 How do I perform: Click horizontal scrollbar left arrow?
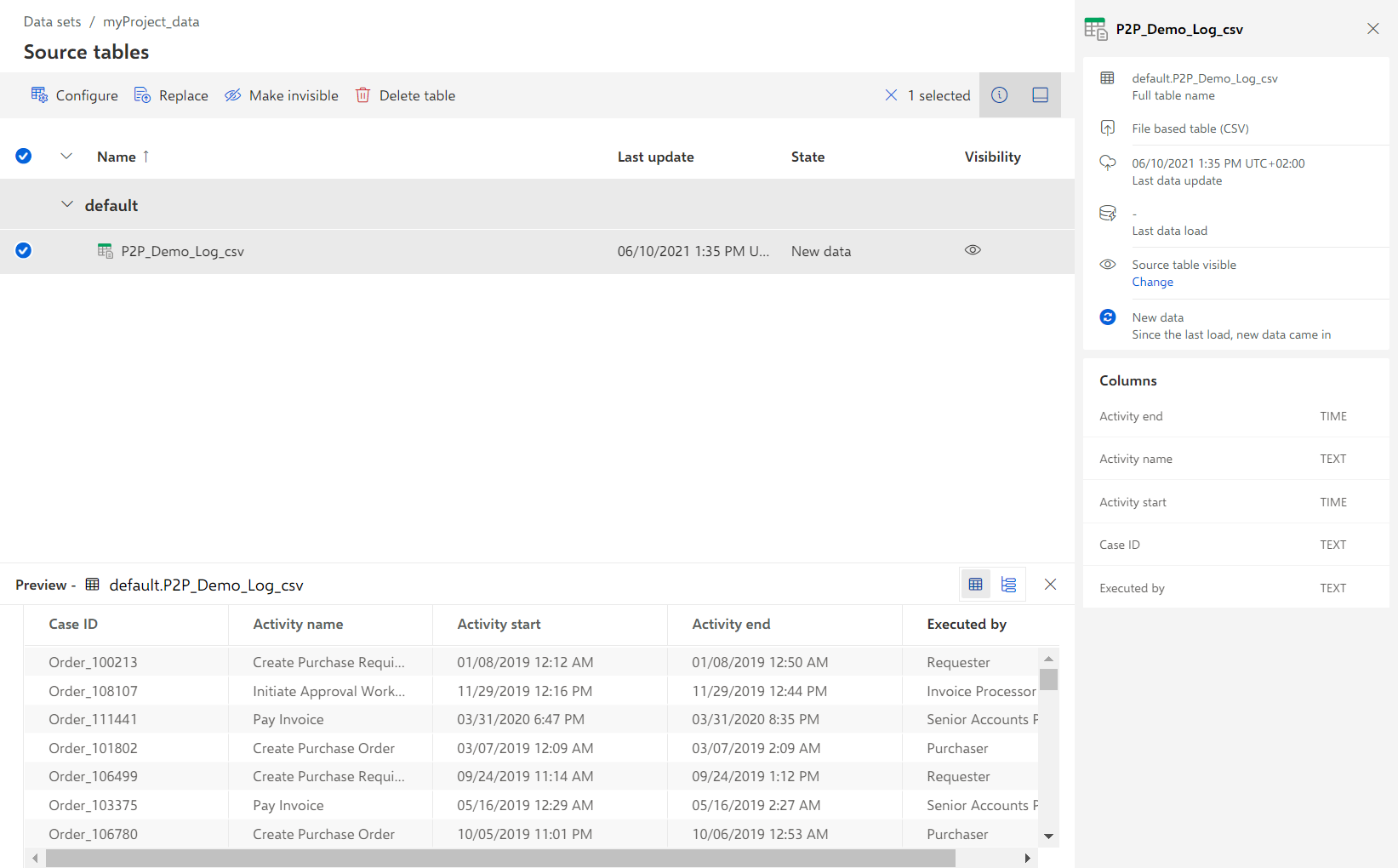tap(35, 858)
